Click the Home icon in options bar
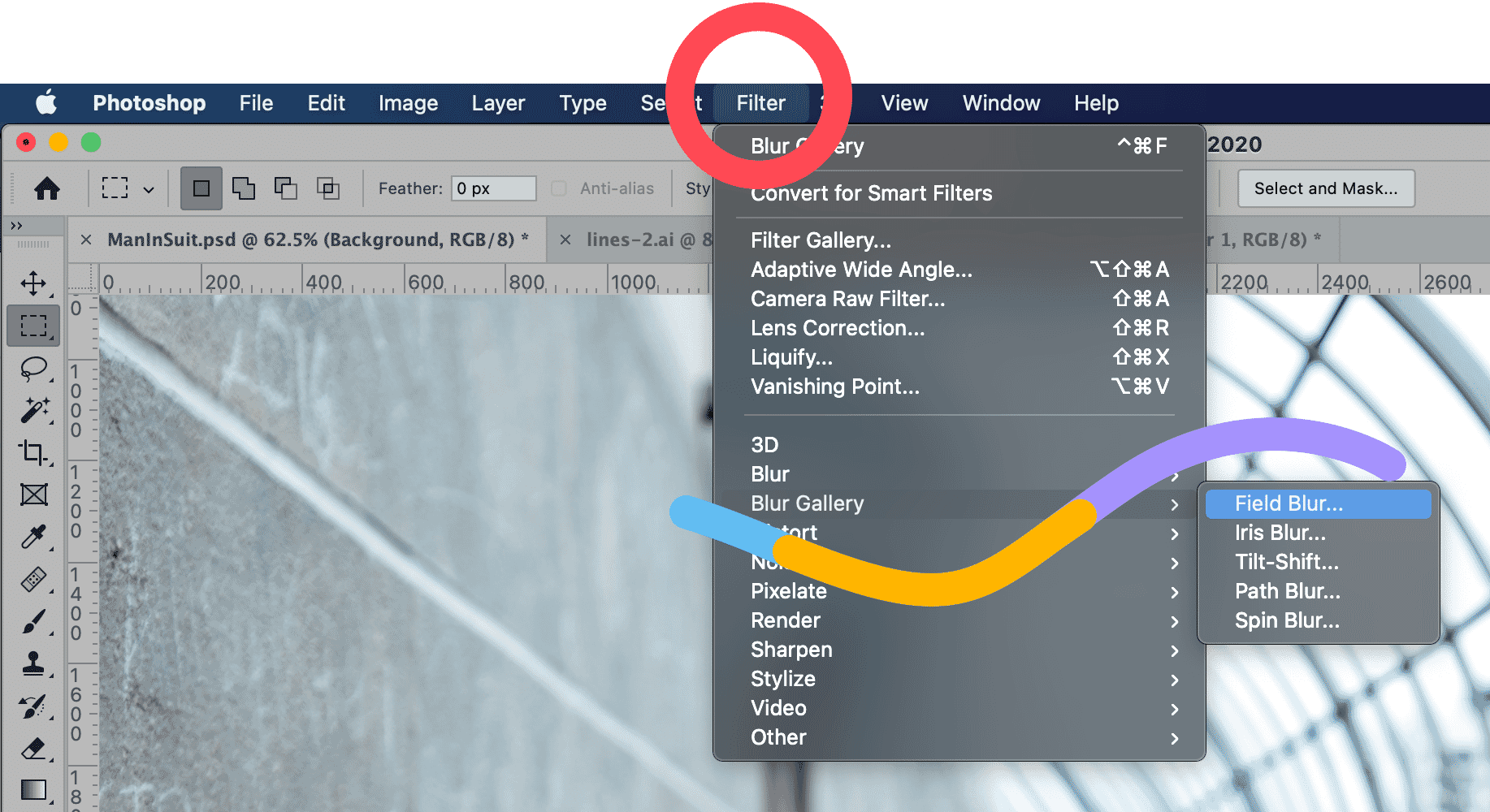 point(47,188)
